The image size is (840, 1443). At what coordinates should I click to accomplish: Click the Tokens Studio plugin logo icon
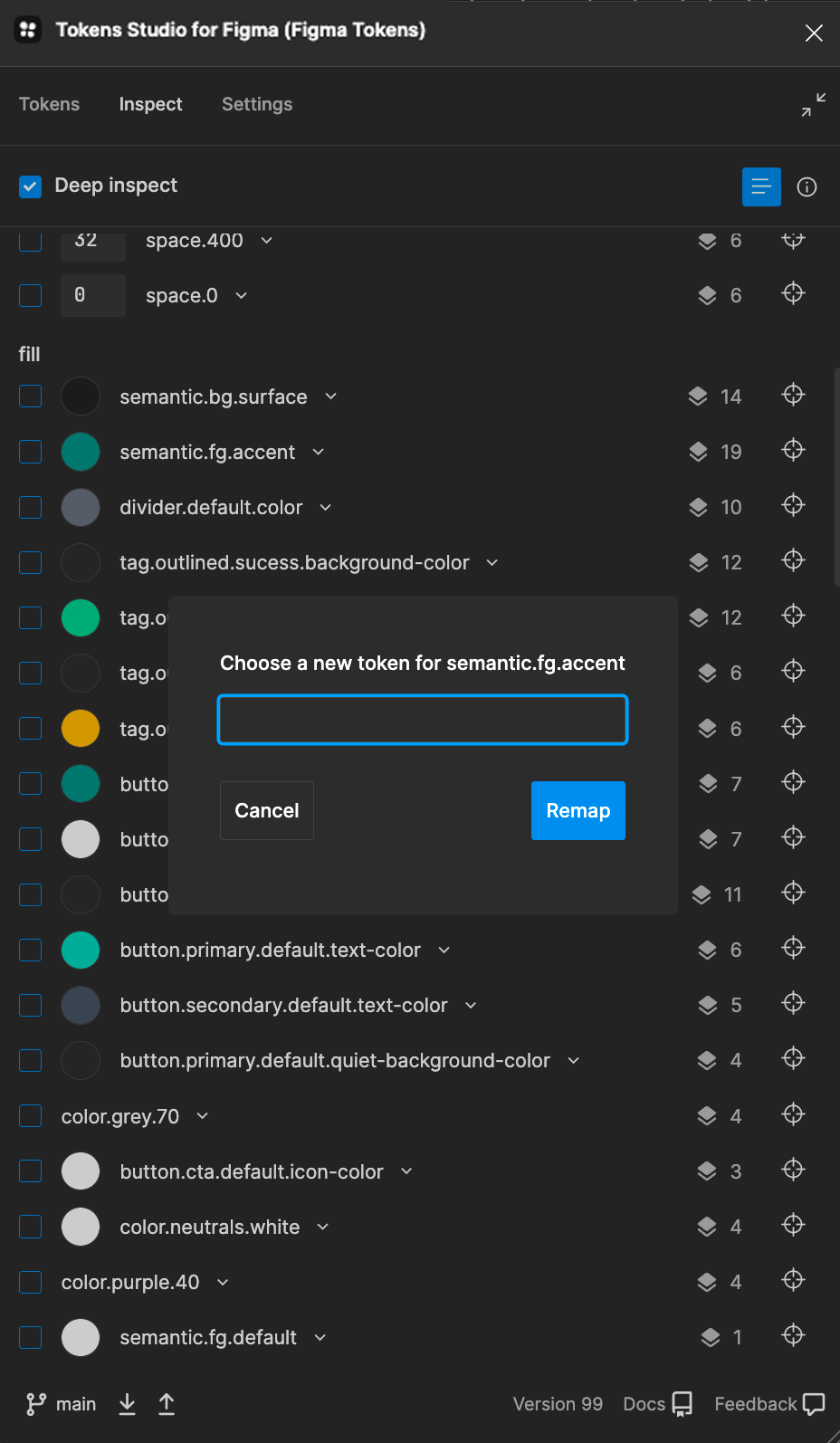28,30
